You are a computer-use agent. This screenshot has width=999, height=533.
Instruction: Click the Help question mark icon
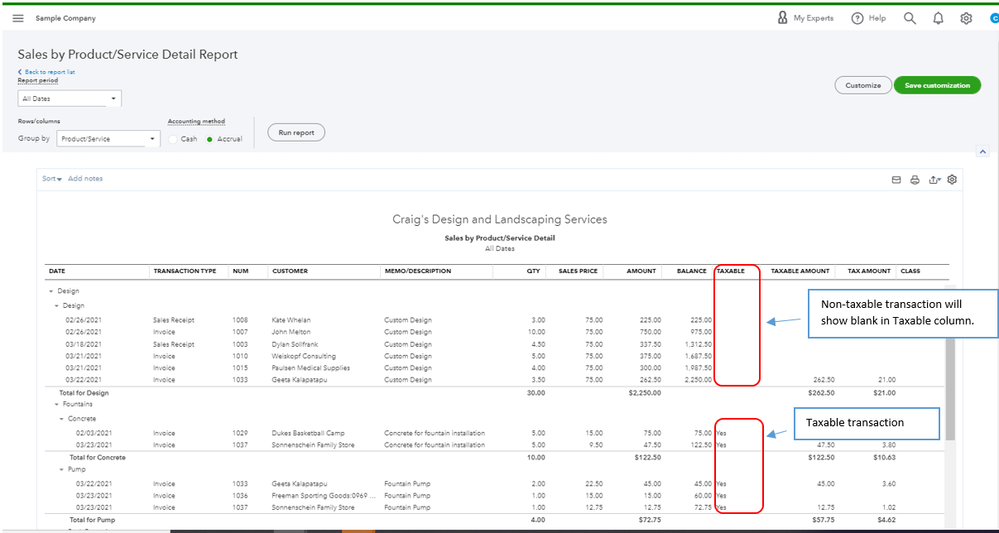857,18
